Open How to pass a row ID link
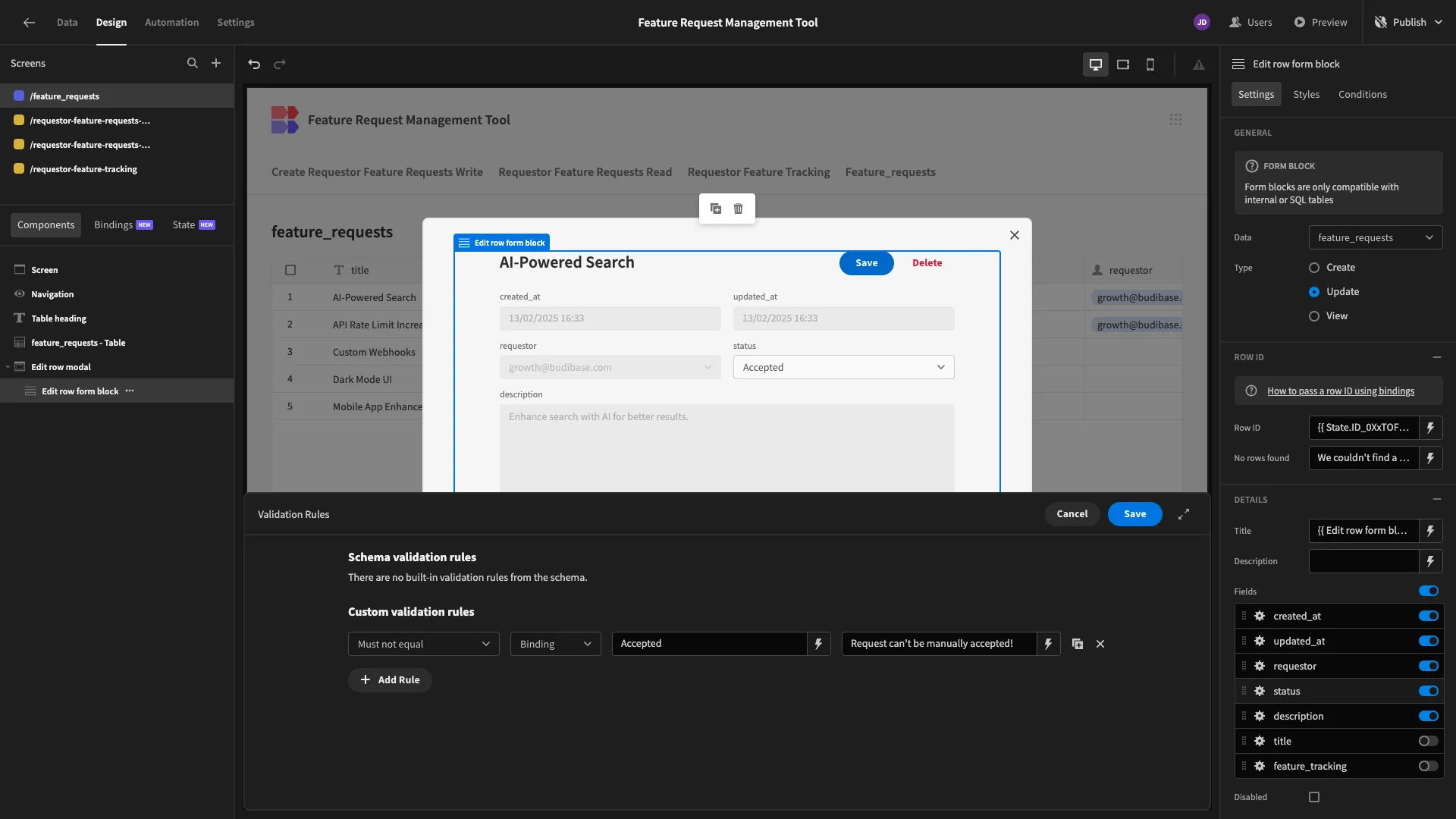 click(1340, 391)
